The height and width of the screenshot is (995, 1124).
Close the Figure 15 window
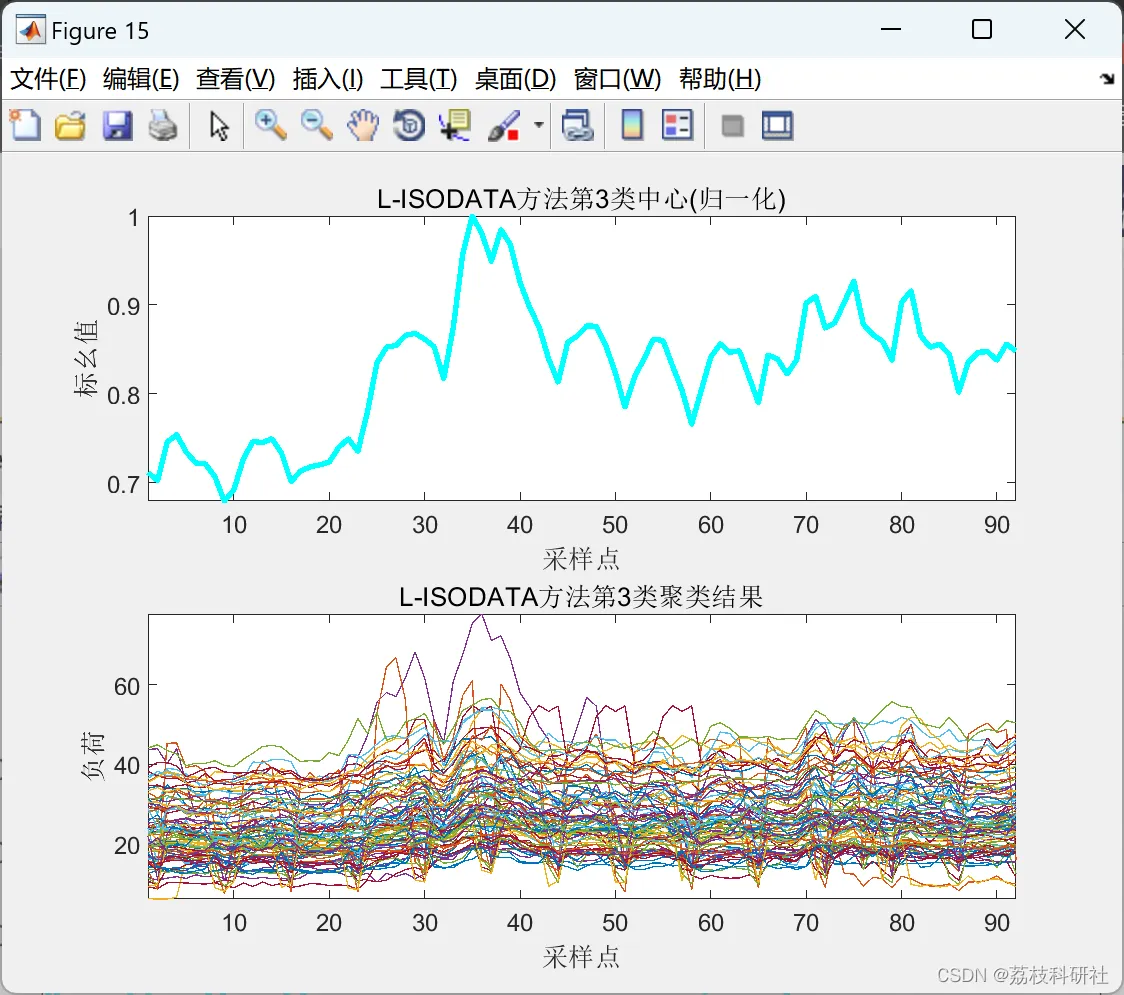point(1075,29)
